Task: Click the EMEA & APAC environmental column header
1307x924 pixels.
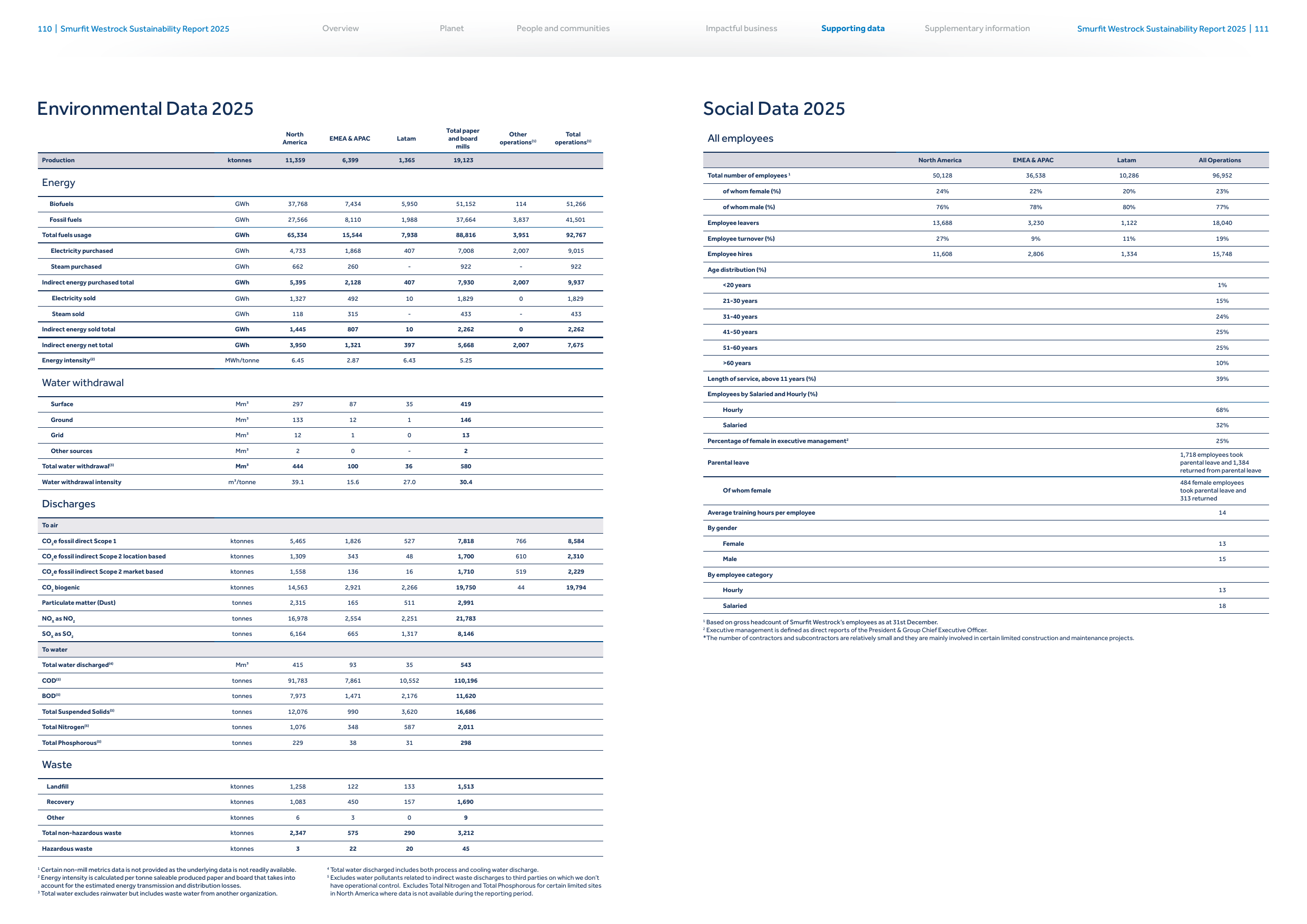Action: click(349, 139)
